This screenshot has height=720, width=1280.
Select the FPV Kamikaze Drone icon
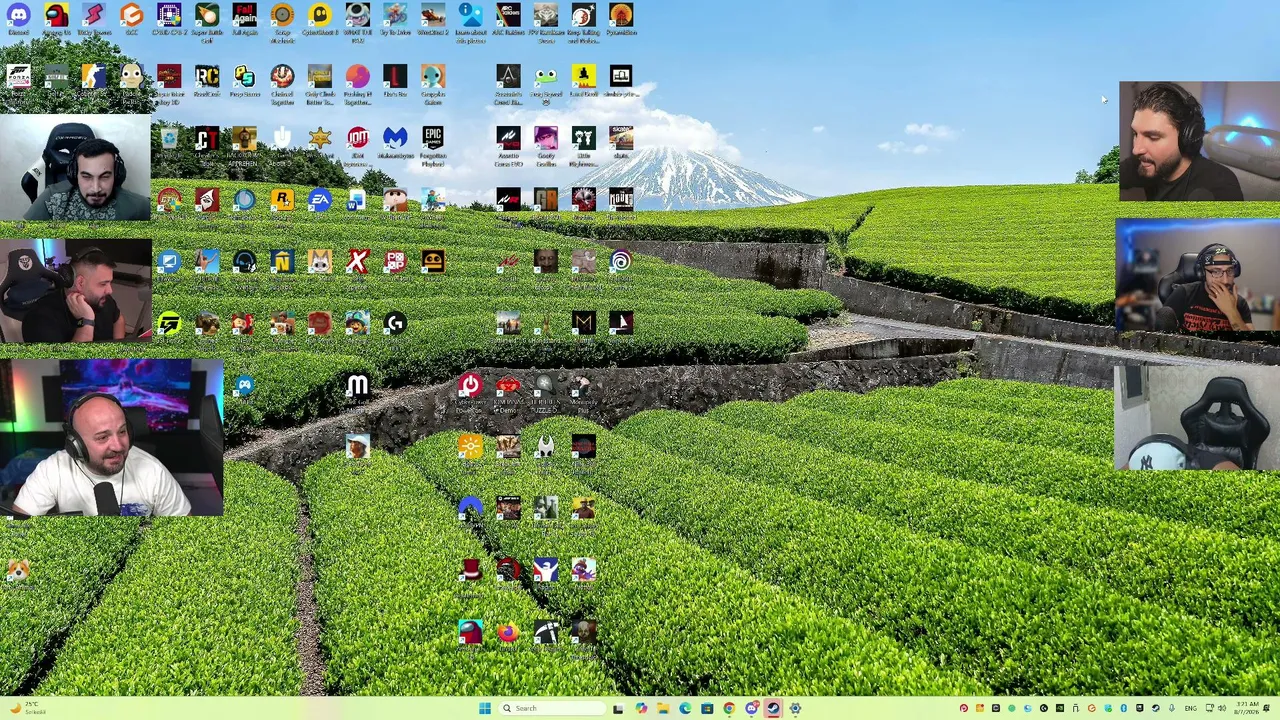click(546, 22)
